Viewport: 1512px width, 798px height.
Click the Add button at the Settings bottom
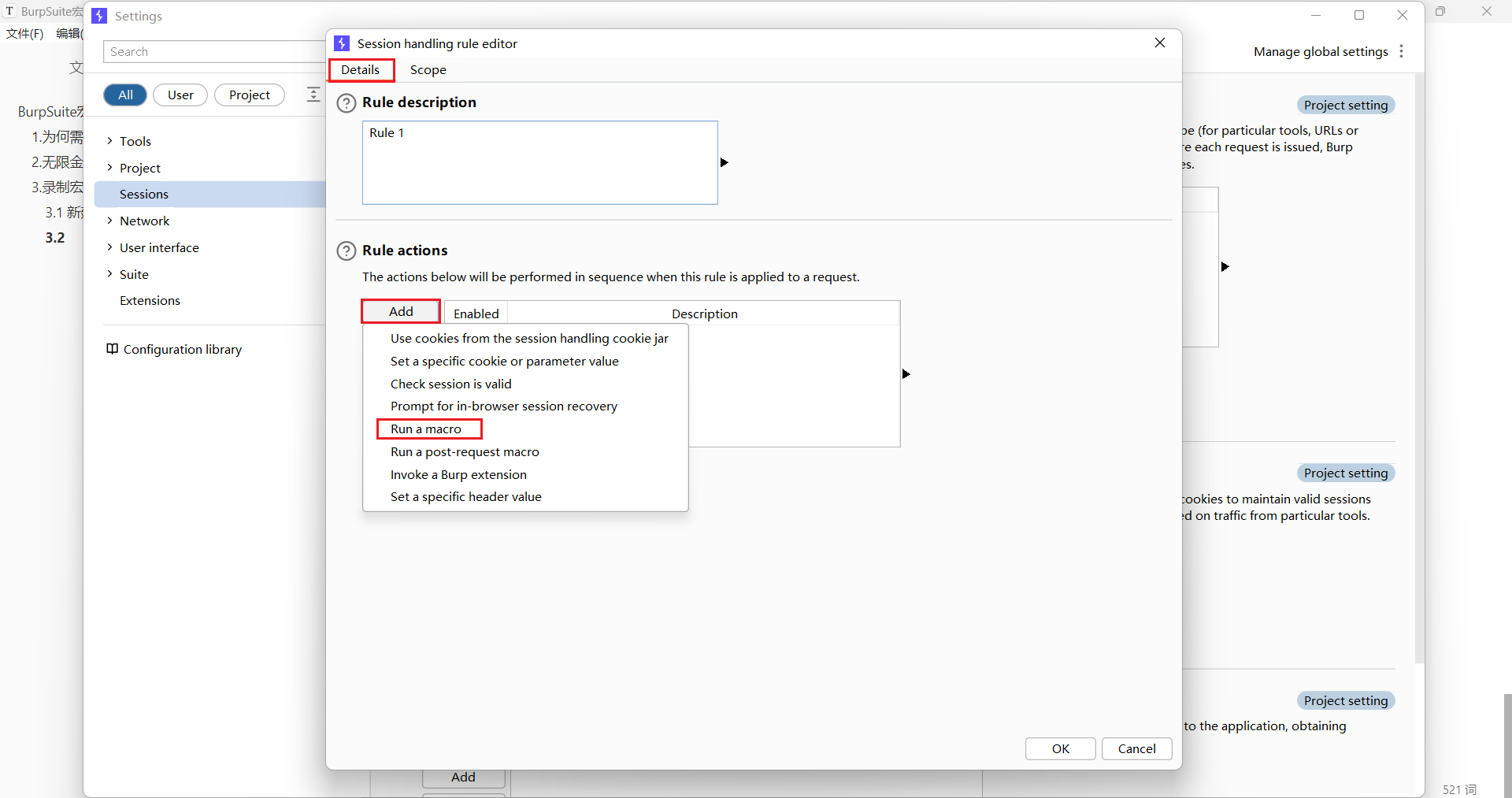click(463, 778)
